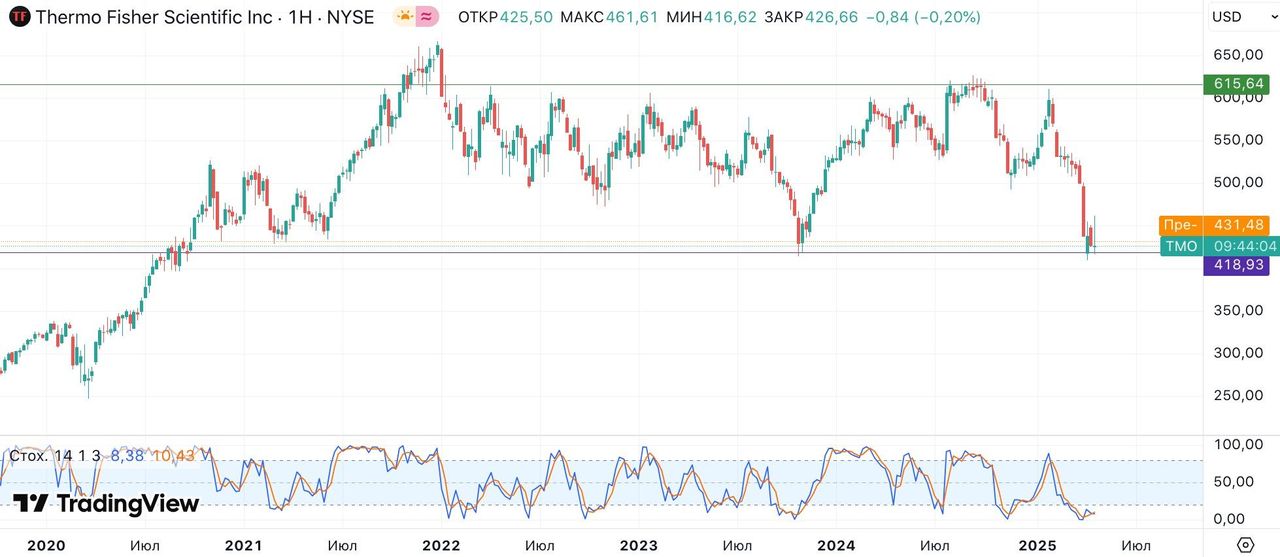This screenshot has height=557, width=1280.
Task: Click the blue stochastic value 8,38
Action: pyautogui.click(x=127, y=456)
